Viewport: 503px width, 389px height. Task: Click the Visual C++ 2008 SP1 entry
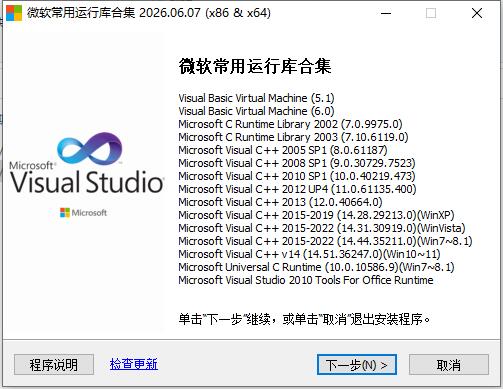click(x=297, y=163)
